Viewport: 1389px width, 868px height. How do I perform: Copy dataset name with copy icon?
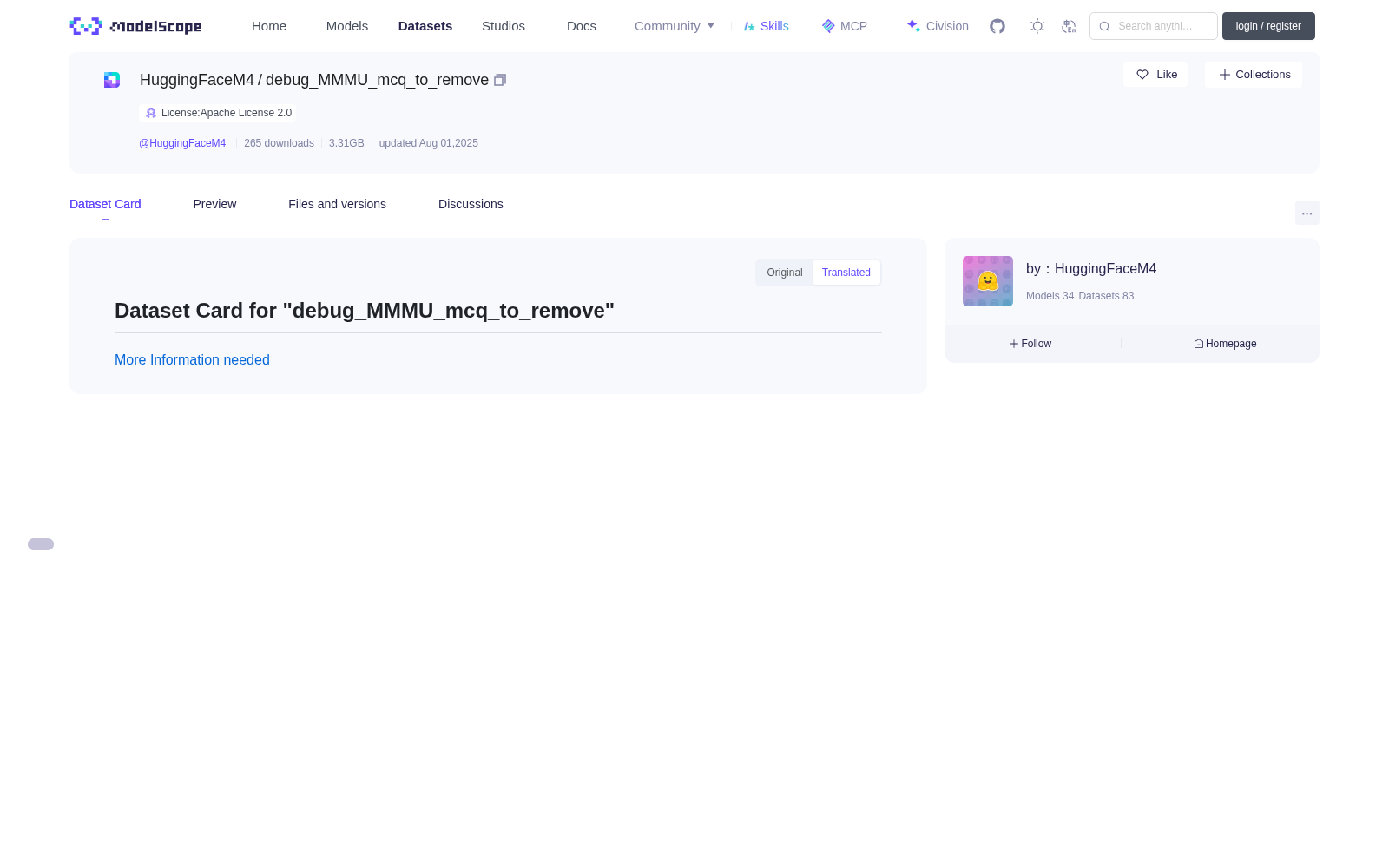(500, 80)
